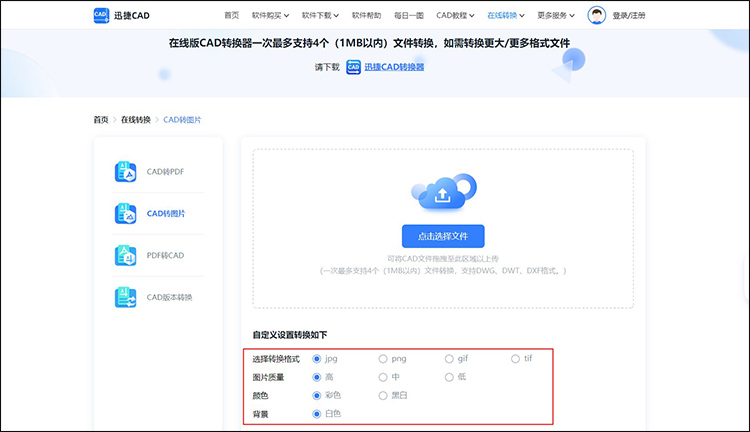Click the dashed file drop area
The image size is (750, 432).
pyautogui.click(x=443, y=229)
